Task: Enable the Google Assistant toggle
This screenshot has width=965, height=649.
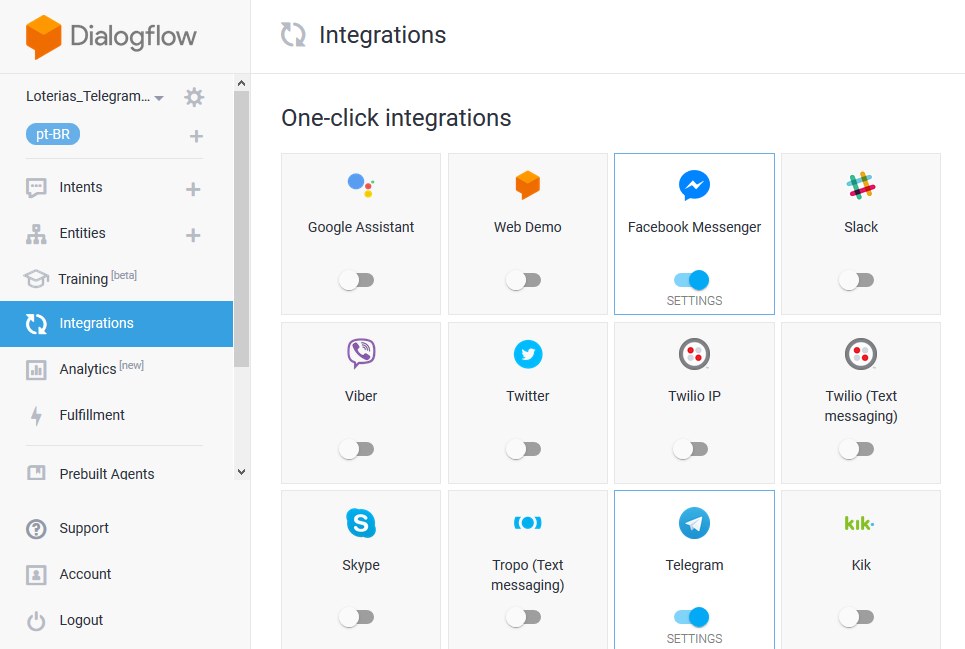Action: tap(356, 280)
